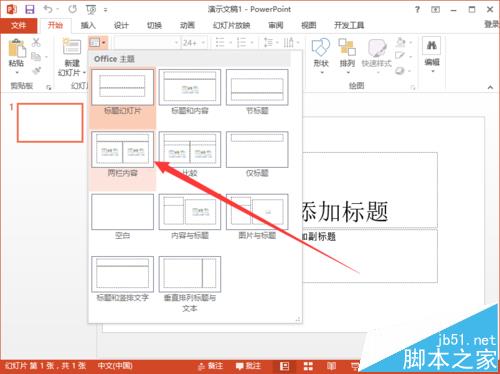Open the drawing group dialog launcher

click(413, 87)
